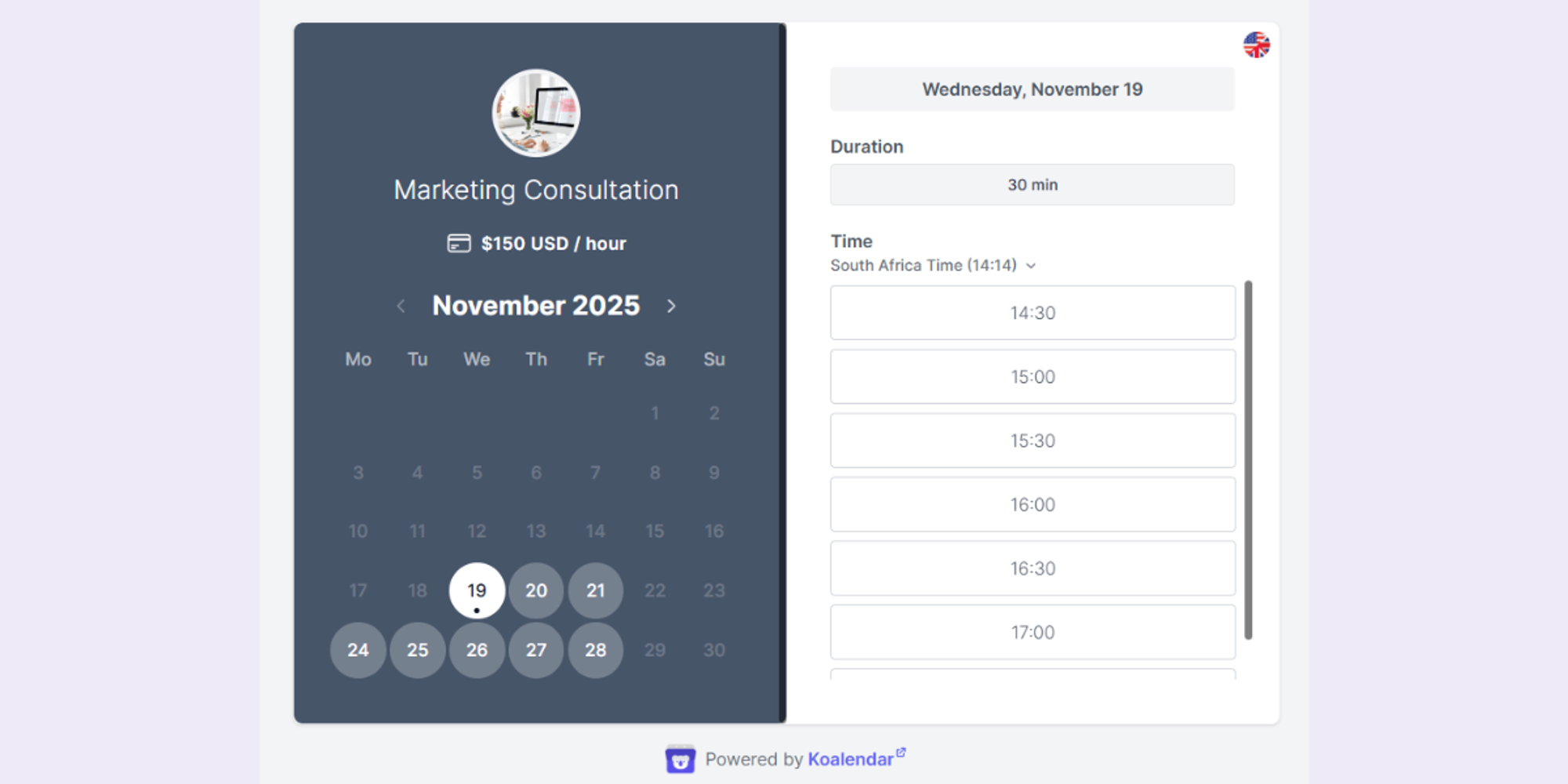
Task: Click the time slots scrollbar
Action: pyautogui.click(x=1249, y=463)
